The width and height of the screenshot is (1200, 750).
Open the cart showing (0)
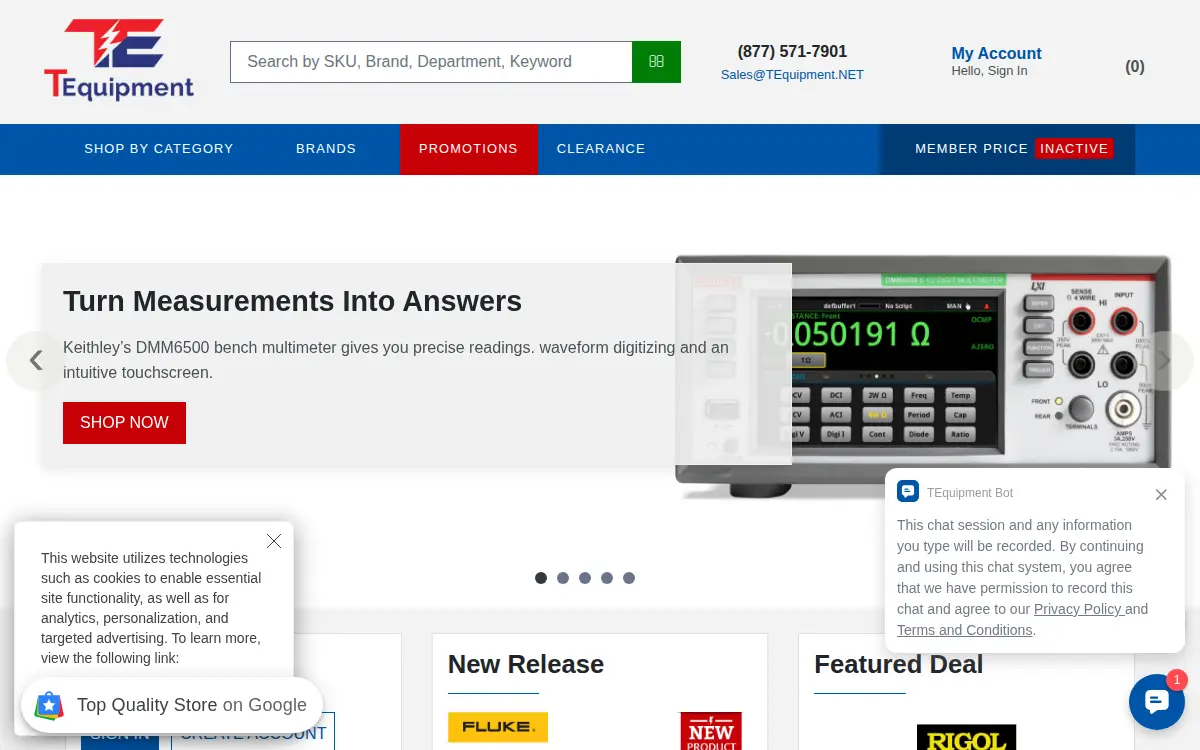(x=1135, y=67)
